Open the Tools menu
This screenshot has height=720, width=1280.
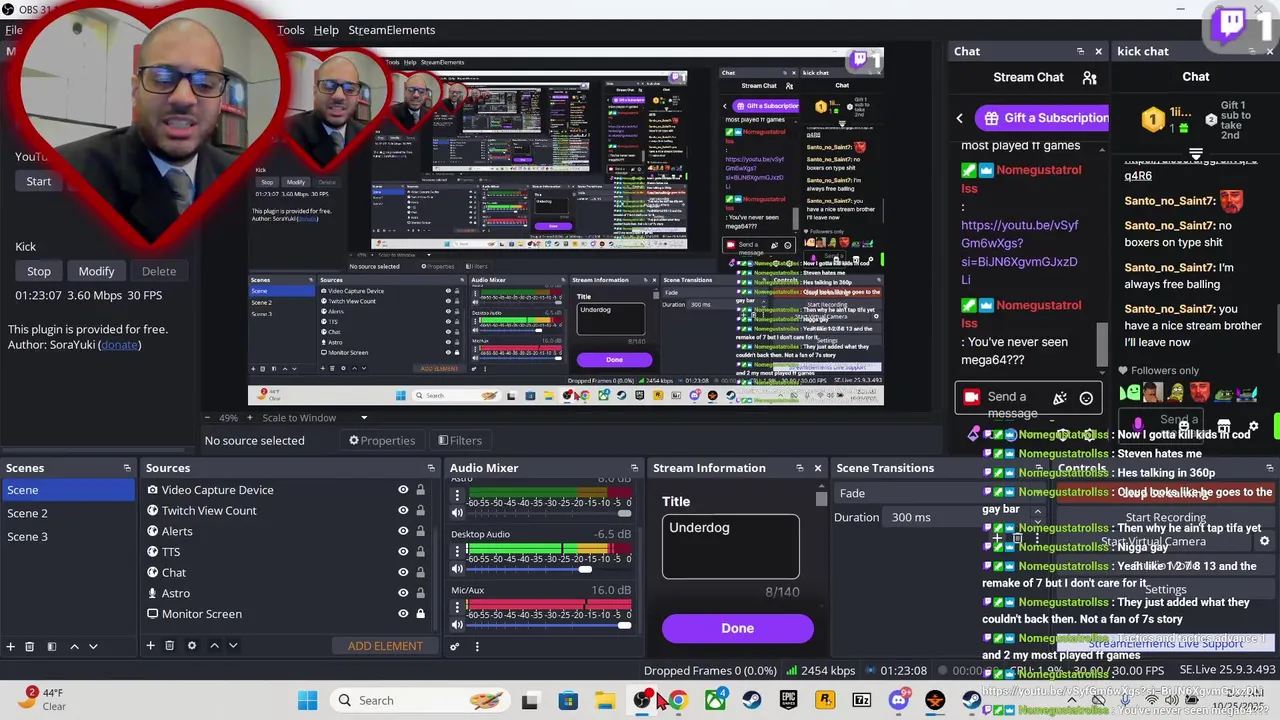pos(291,30)
